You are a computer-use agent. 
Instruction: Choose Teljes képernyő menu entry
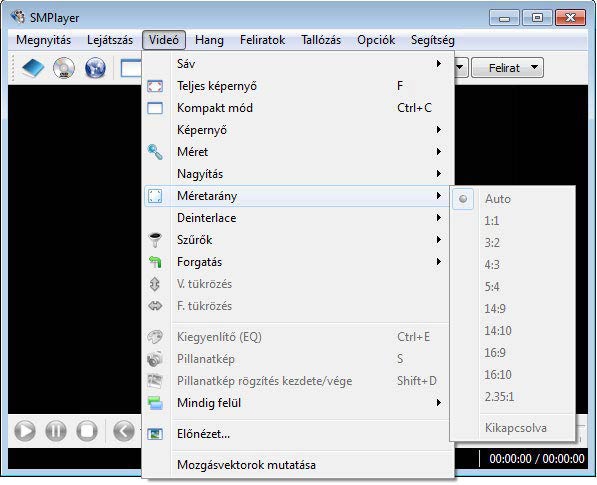tap(298, 86)
